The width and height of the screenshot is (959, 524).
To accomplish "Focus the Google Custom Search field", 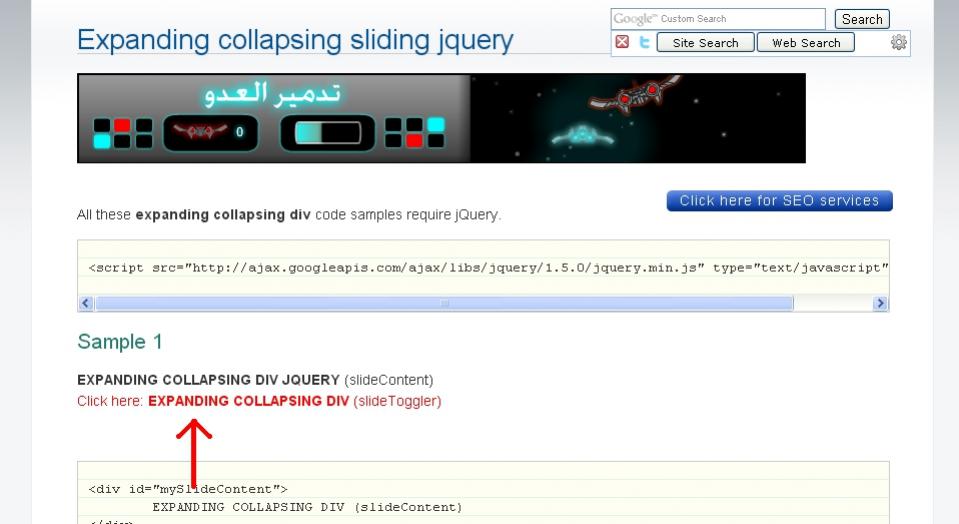I will tap(718, 19).
